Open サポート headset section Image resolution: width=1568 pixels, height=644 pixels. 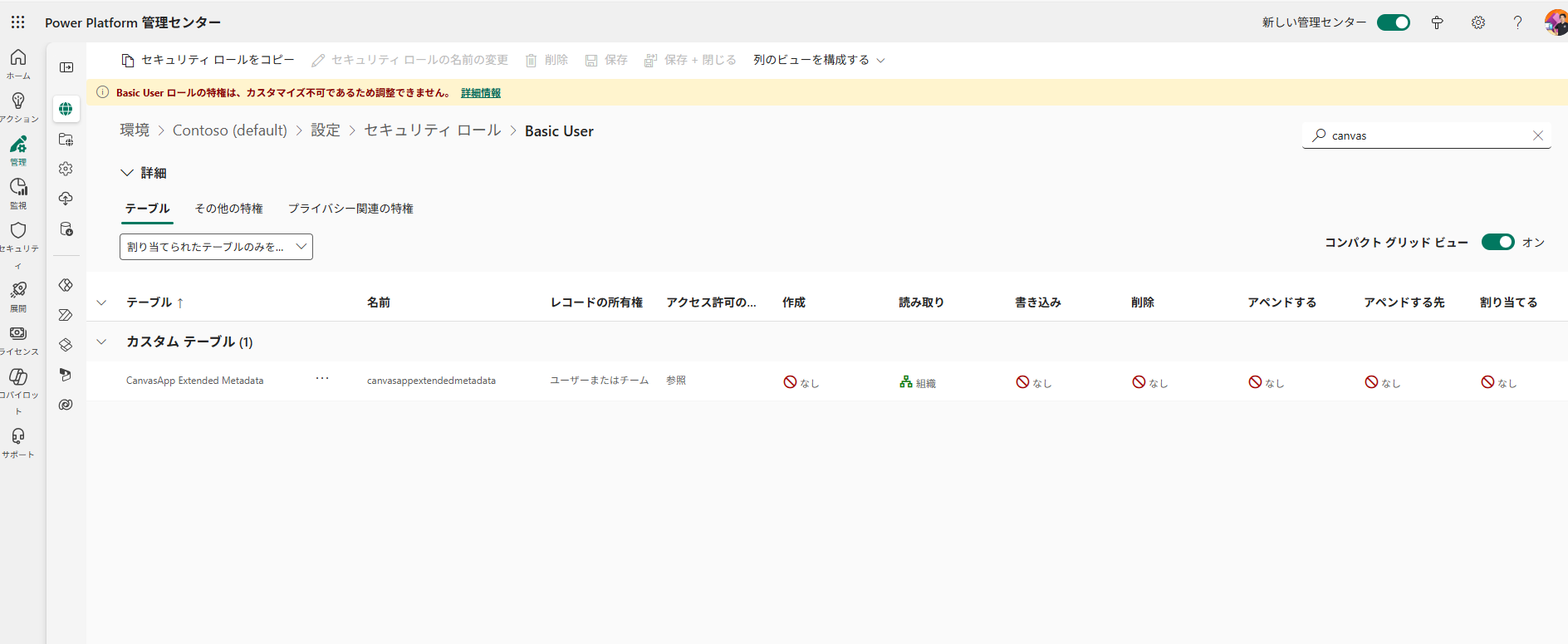click(x=18, y=443)
